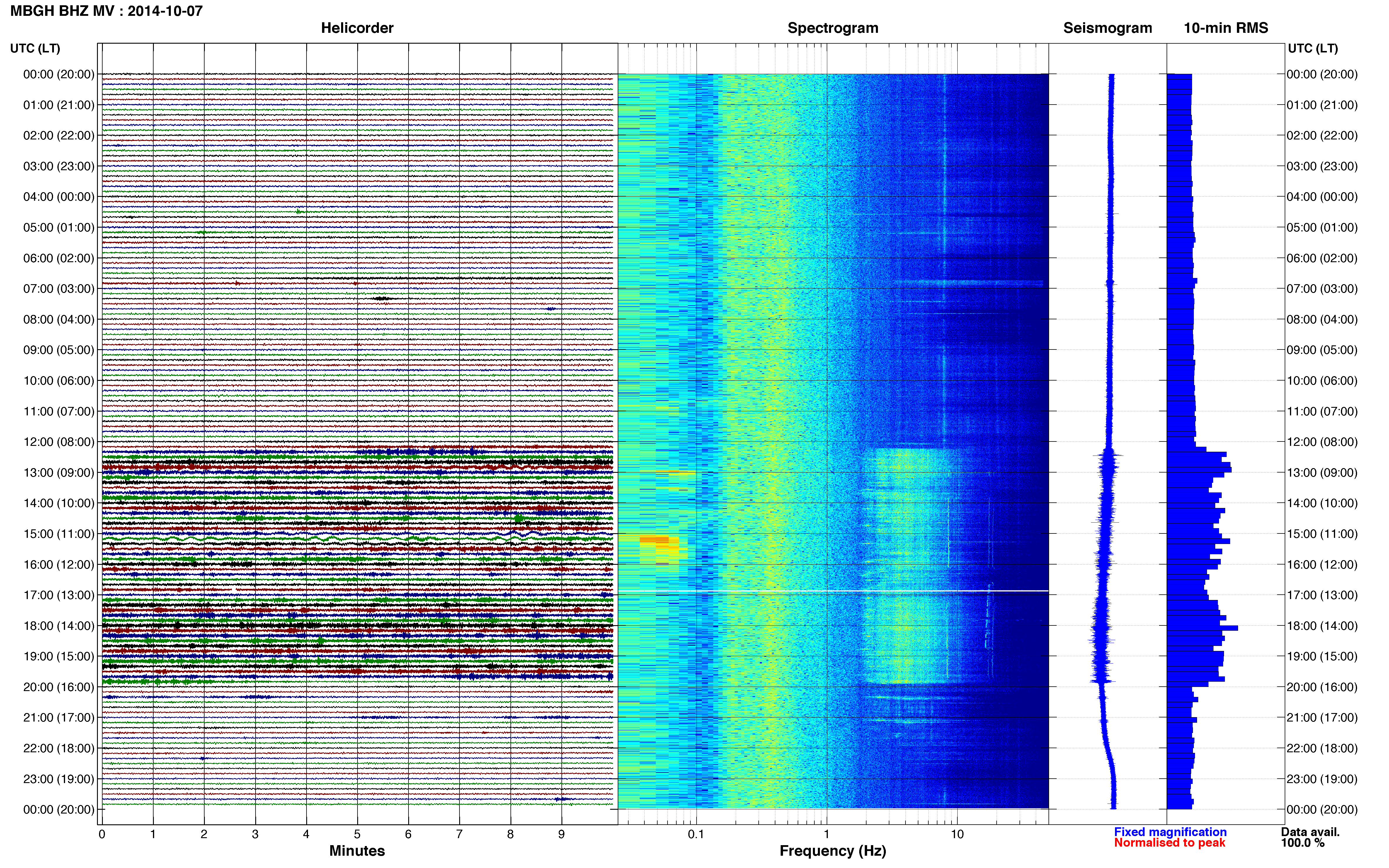Click the right '04:00 (00:00)' time label
This screenshot has height=868, width=1389.
pyautogui.click(x=1322, y=197)
